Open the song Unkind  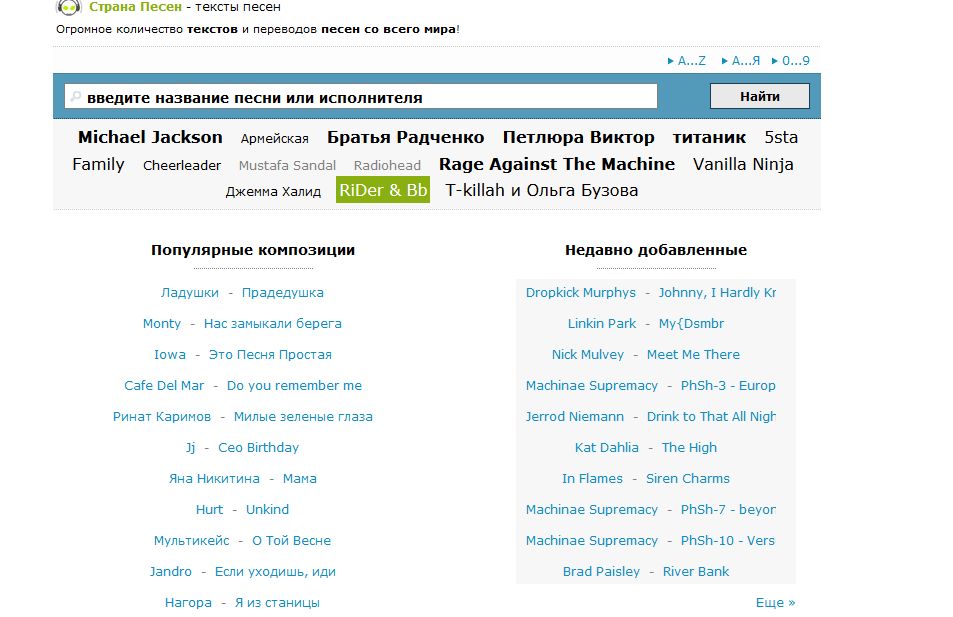267,509
